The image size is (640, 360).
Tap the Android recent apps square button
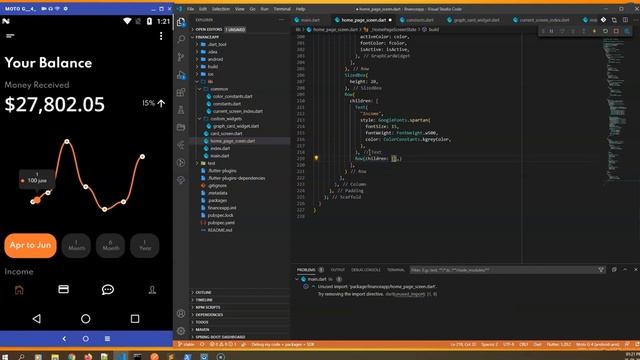[135, 318]
